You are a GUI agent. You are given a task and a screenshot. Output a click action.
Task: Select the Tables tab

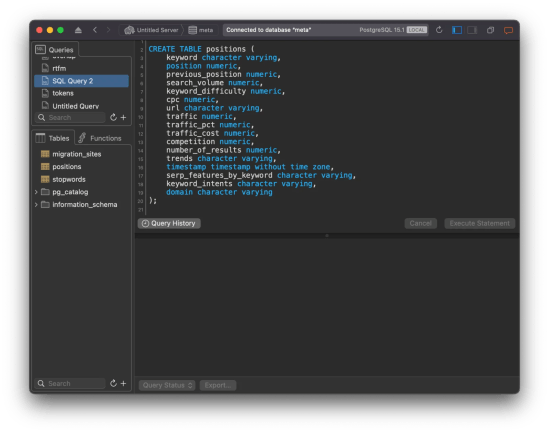(53, 138)
